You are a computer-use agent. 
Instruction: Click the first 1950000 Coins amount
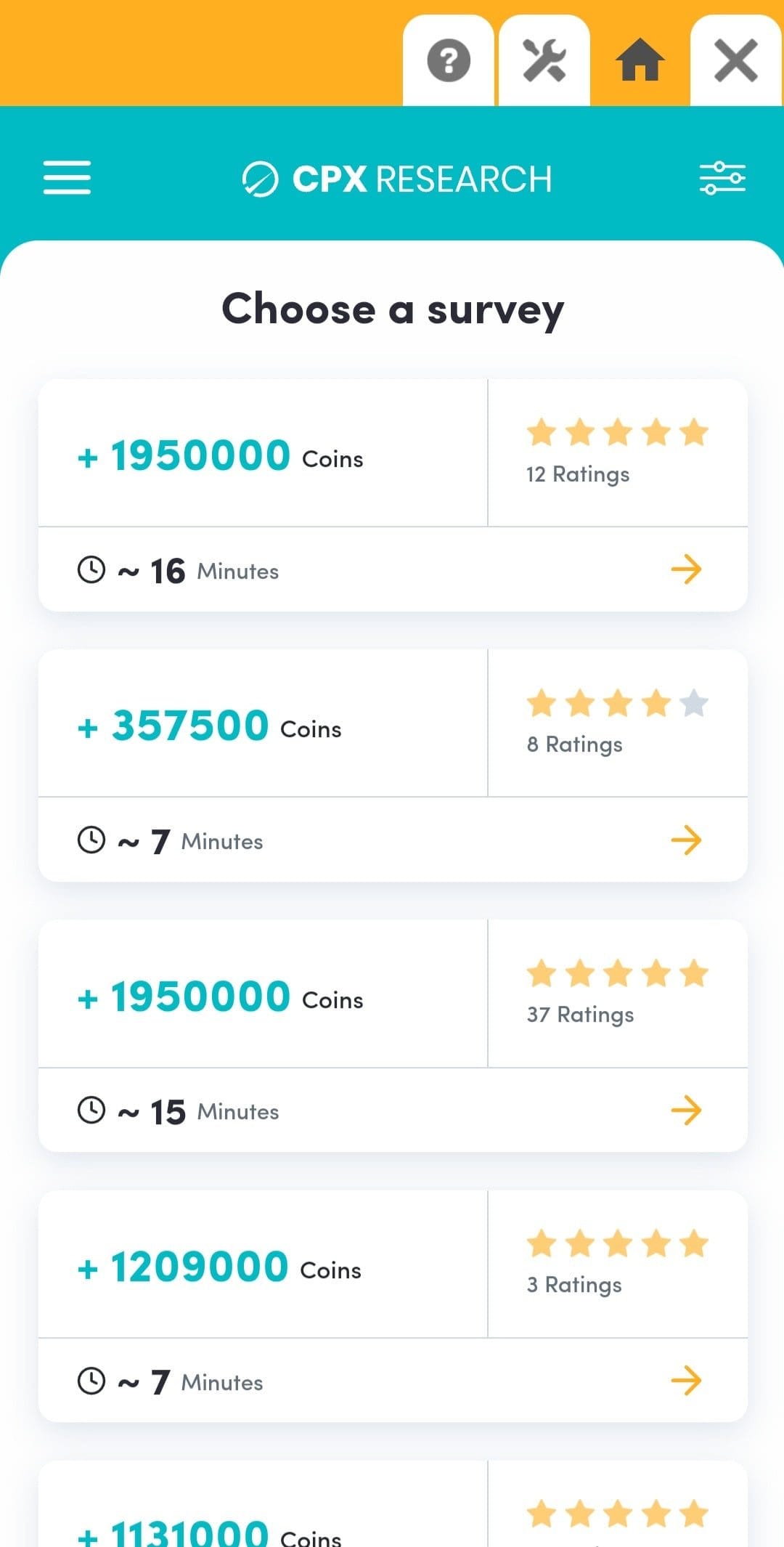[200, 456]
